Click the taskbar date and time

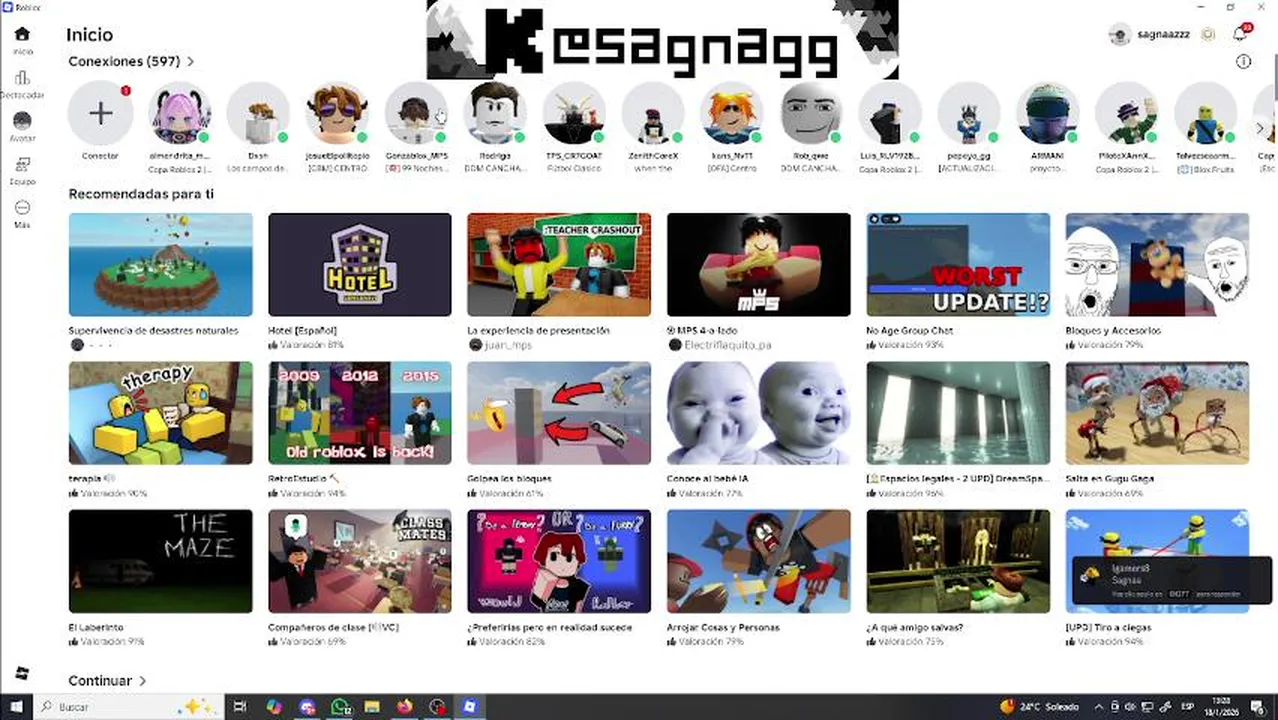click(x=1222, y=707)
